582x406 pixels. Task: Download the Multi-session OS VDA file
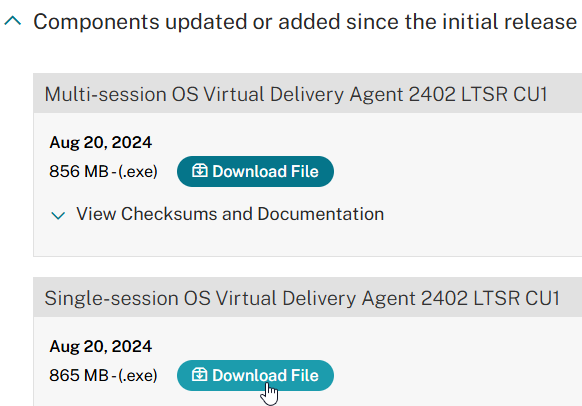(255, 171)
